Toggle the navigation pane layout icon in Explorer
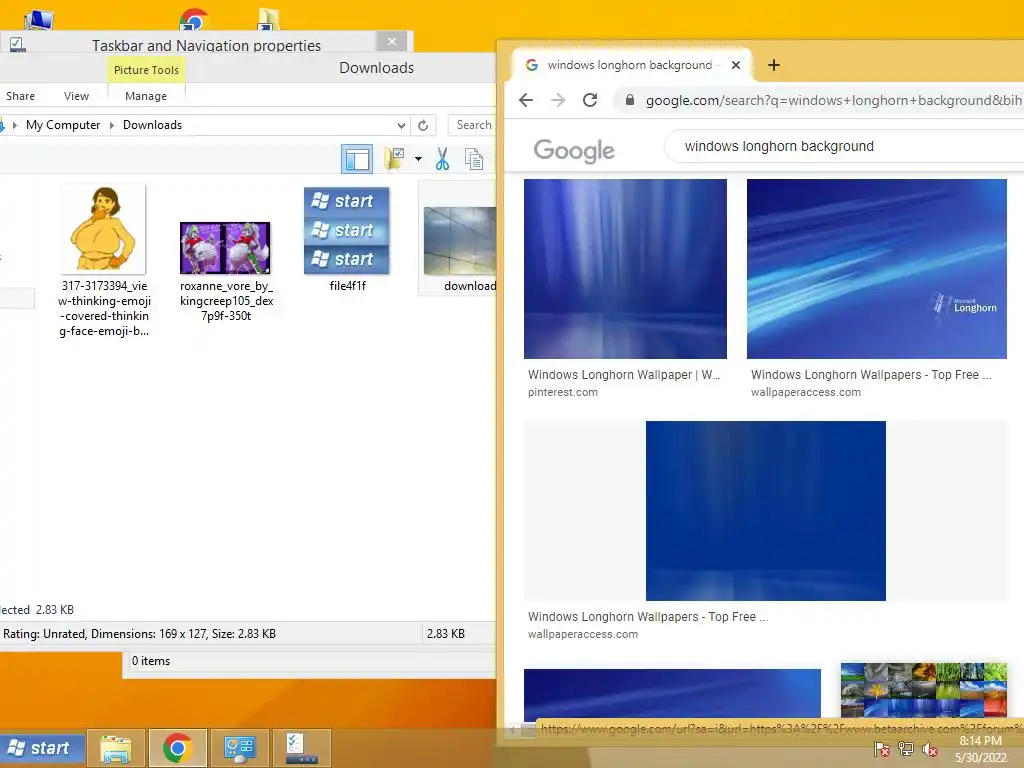 click(x=357, y=159)
